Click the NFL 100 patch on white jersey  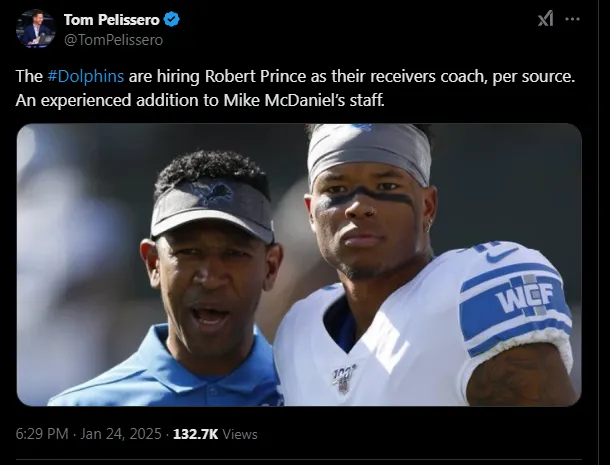[343, 376]
